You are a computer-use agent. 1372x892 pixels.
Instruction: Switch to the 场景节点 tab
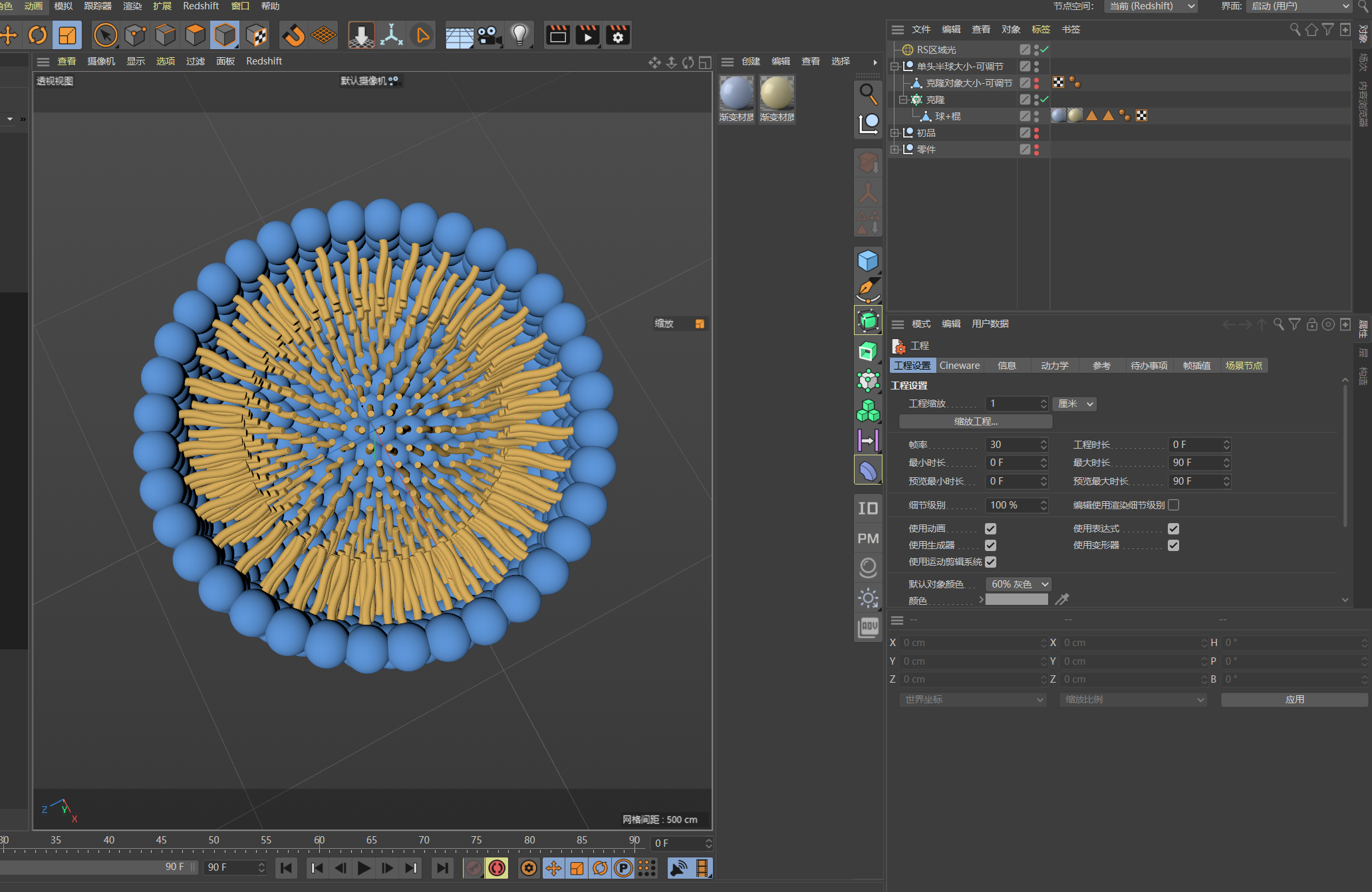pyautogui.click(x=1244, y=366)
